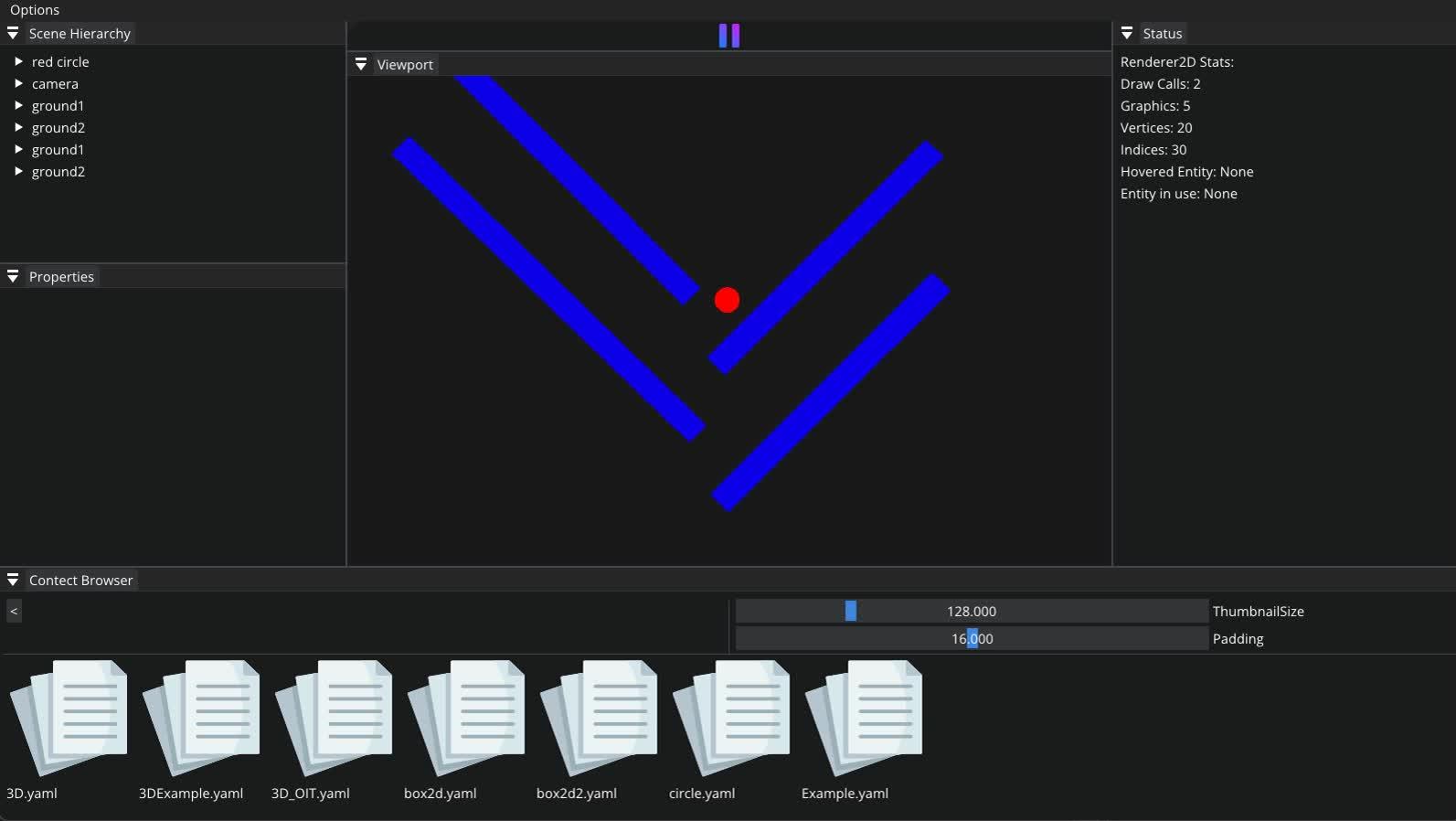
Task: Pause the scene with the pause button
Action: 728,36
